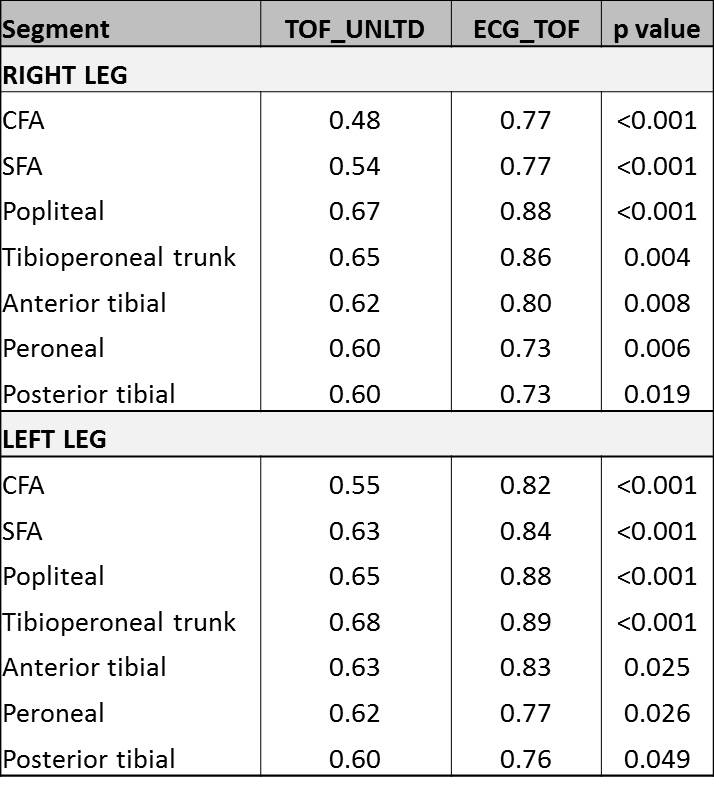Select the 0.049 p value cell
The height and width of the screenshot is (793, 714).
(x=656, y=758)
